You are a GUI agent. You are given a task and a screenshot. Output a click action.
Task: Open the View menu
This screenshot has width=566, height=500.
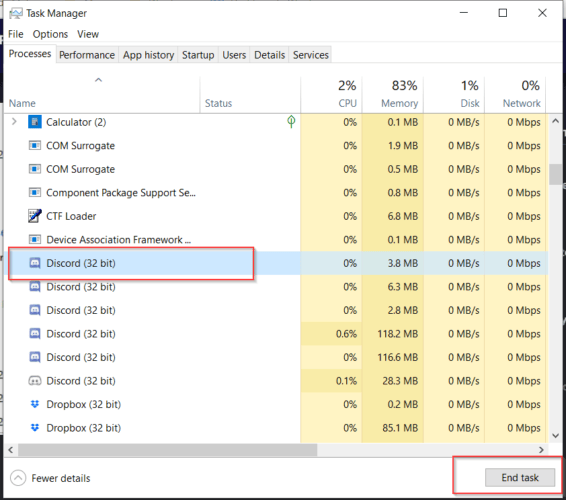click(88, 34)
